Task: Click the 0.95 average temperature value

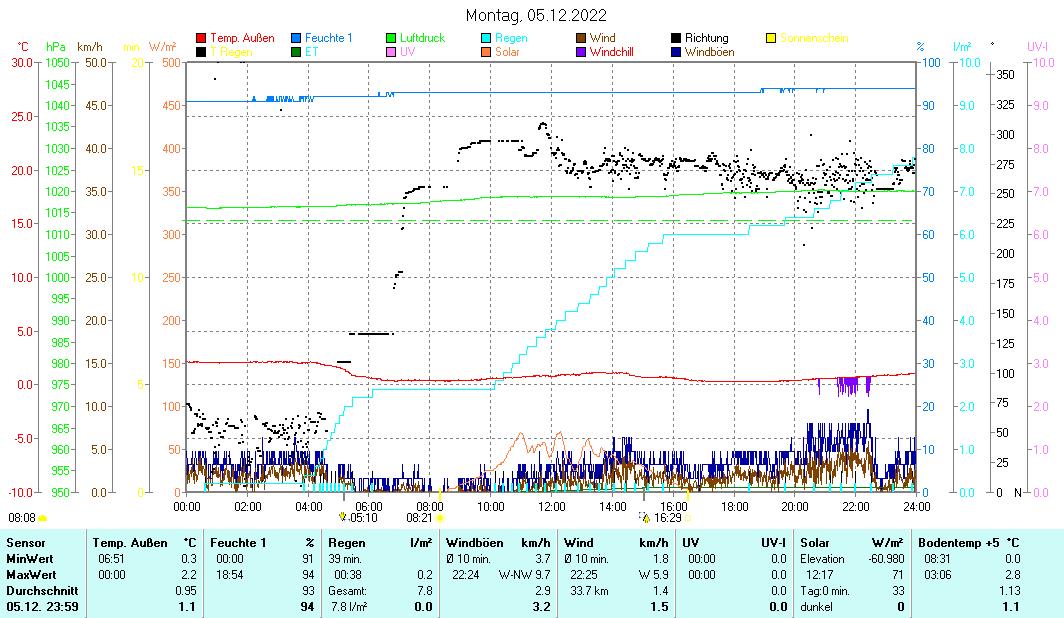Action: pos(186,591)
